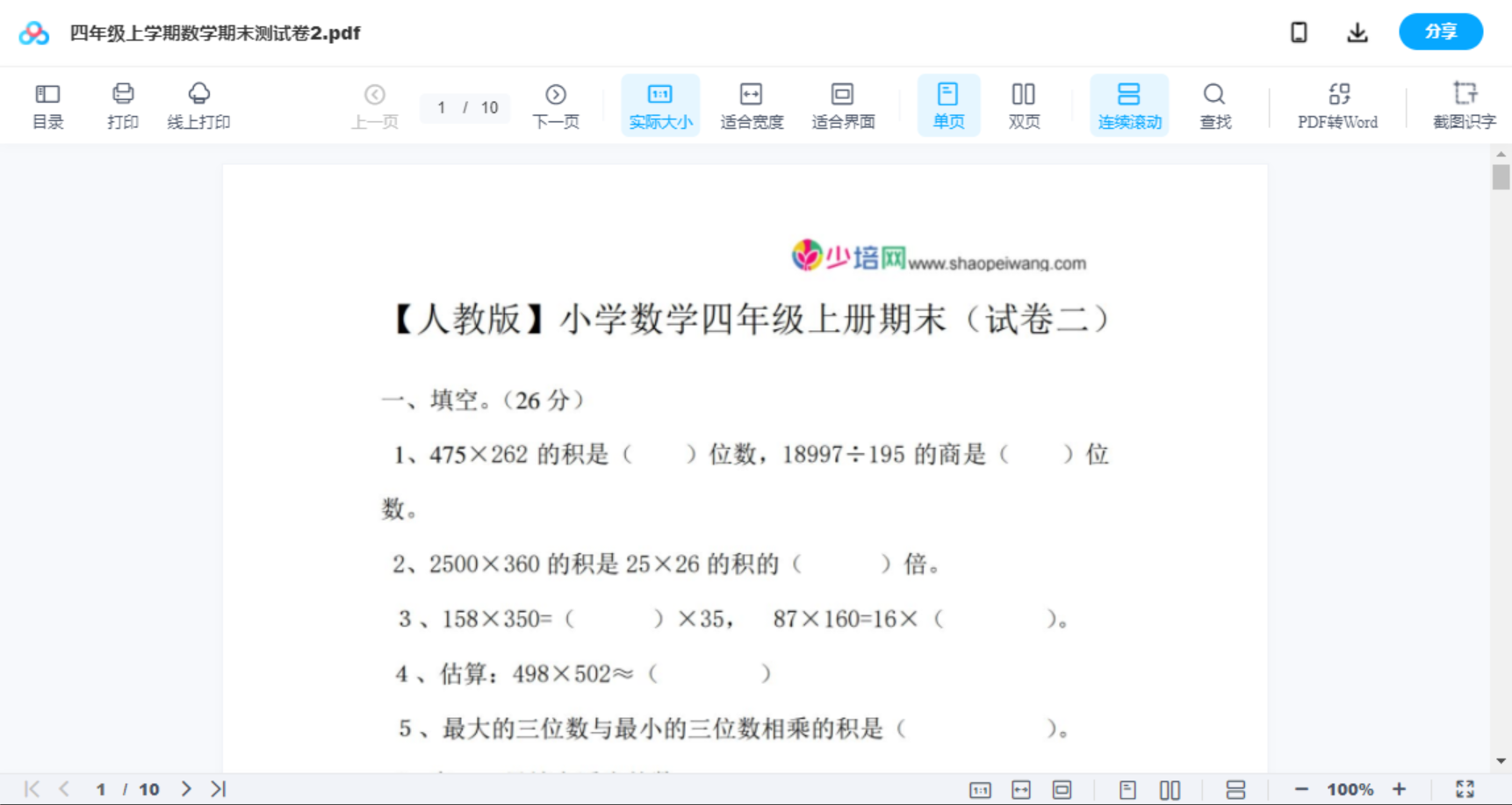
Task: Enable 双页 two-page view mode
Action: tap(1024, 104)
